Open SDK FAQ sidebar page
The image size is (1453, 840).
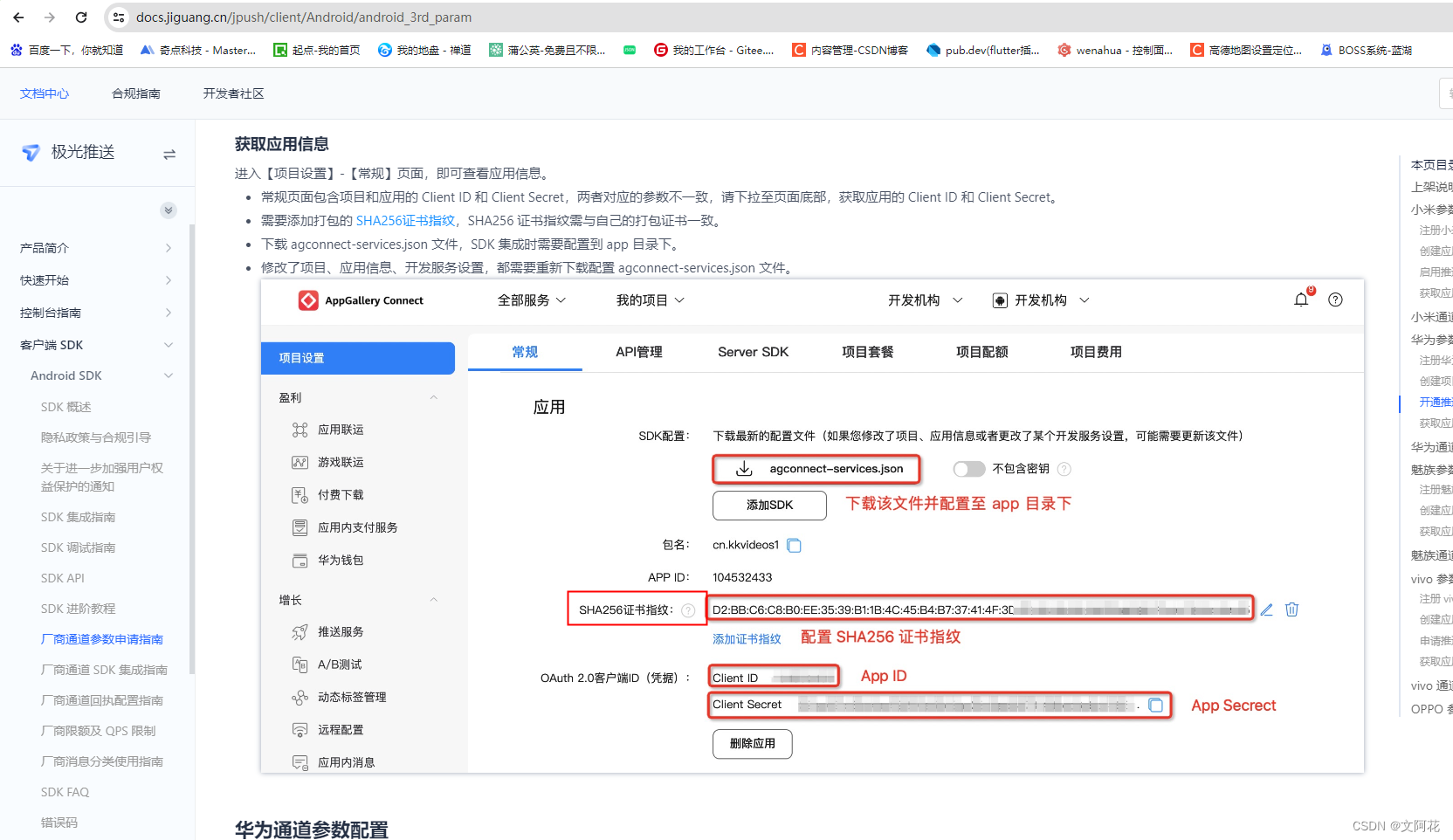[x=65, y=792]
